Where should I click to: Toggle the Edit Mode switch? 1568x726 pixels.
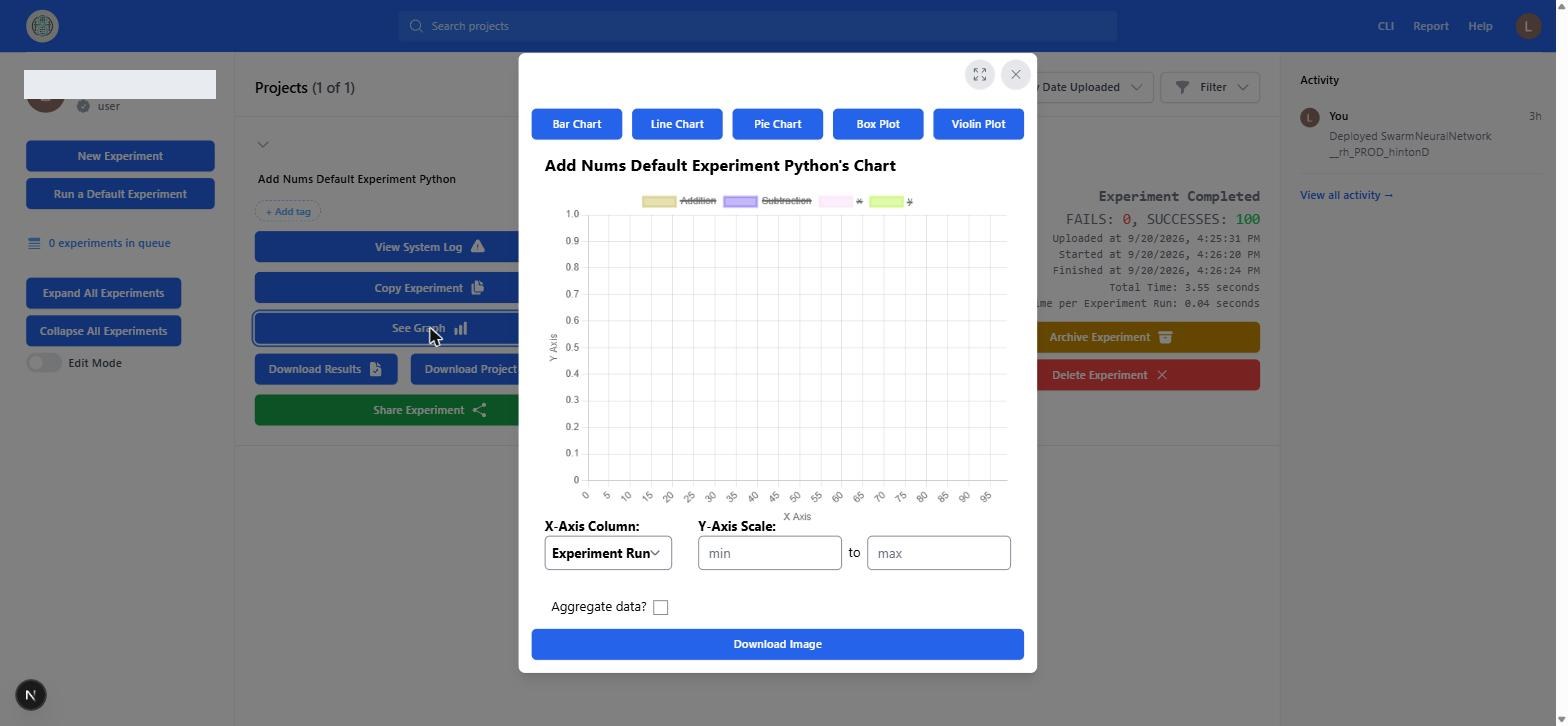[x=44, y=363]
